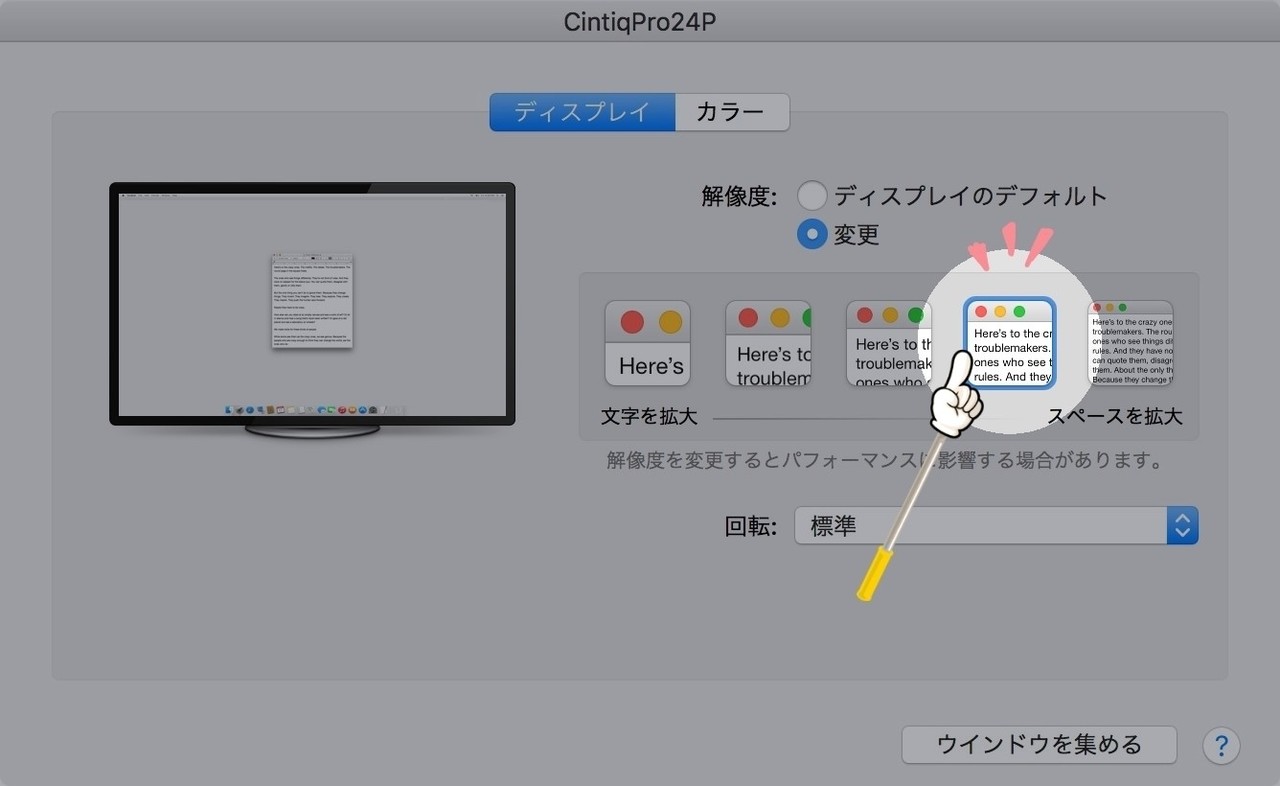This screenshot has width=1280, height=786.
Task: Select the ディスプレイのデフォルト radio button
Action: [812, 195]
